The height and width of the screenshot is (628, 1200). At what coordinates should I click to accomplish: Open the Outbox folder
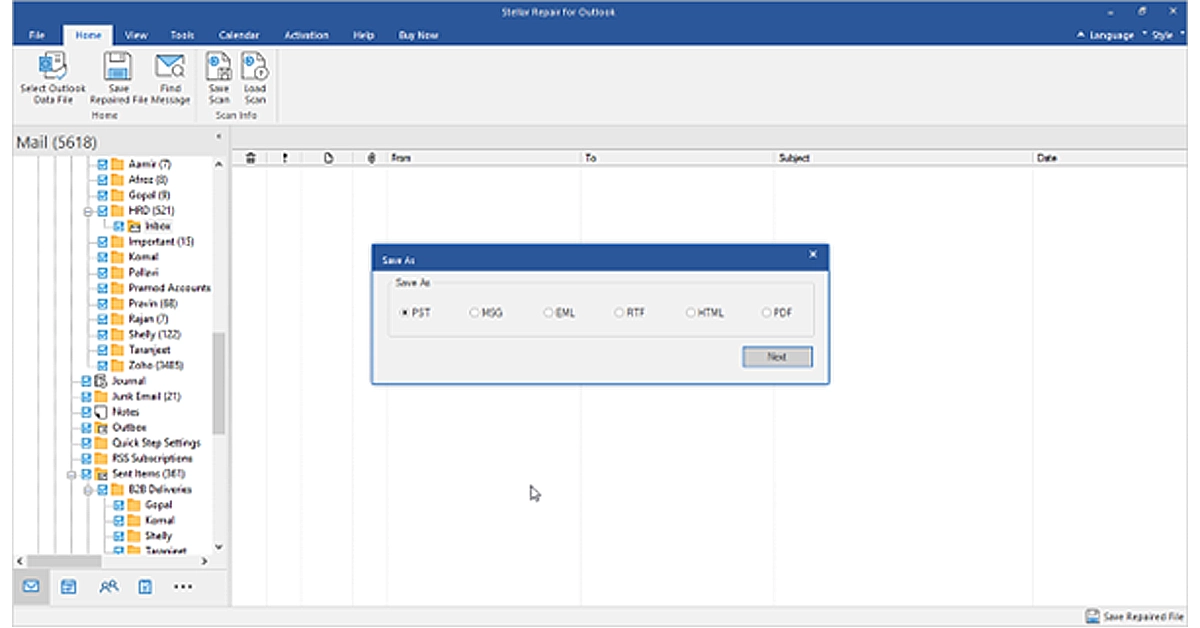(x=129, y=428)
